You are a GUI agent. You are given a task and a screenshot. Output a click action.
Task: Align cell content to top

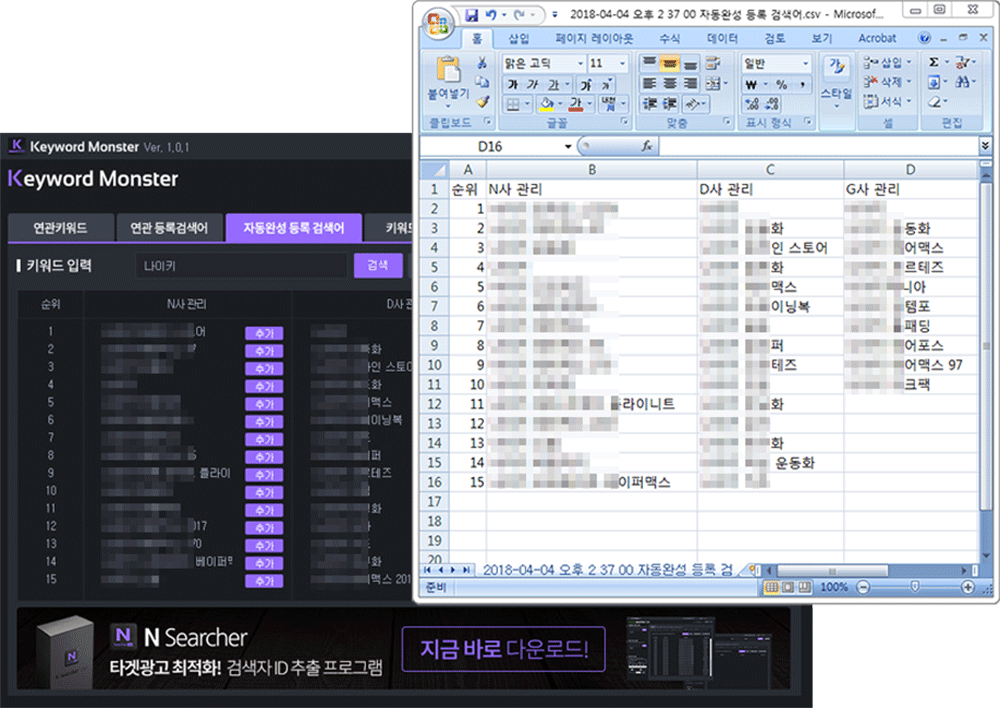click(x=649, y=63)
